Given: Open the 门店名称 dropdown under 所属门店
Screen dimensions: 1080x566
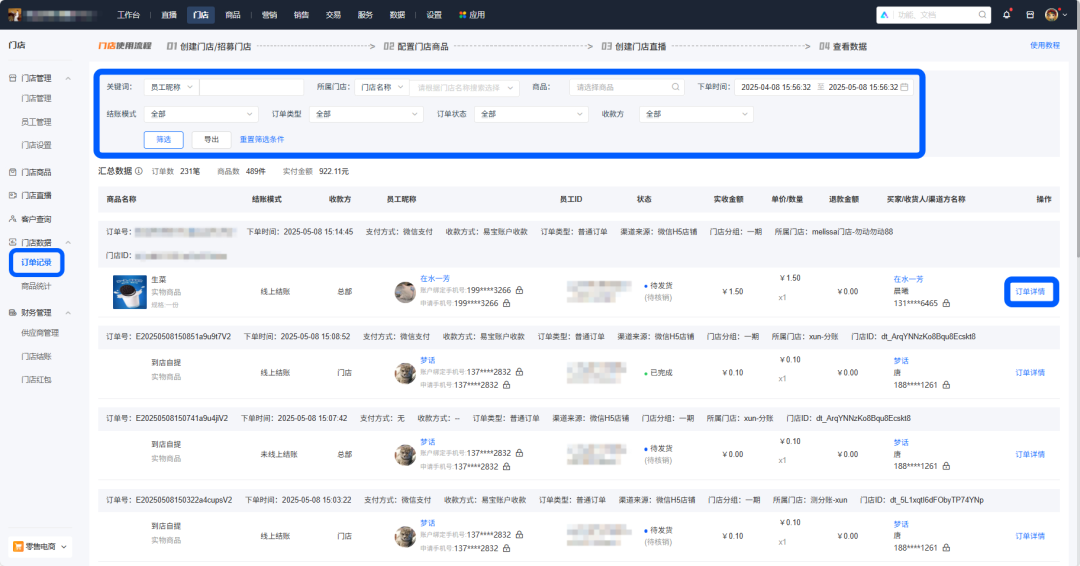Looking at the screenshot, I should [382, 87].
